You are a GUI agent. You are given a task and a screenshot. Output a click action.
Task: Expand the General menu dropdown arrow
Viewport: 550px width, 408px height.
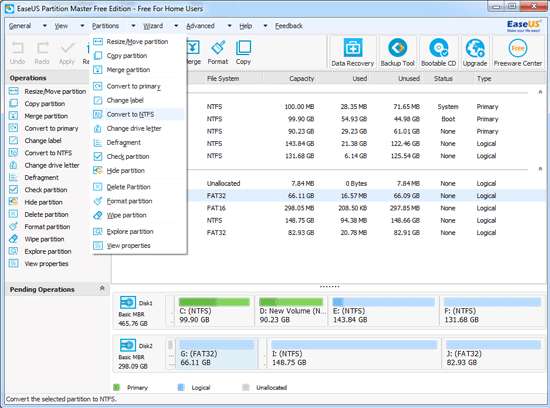[45, 26]
